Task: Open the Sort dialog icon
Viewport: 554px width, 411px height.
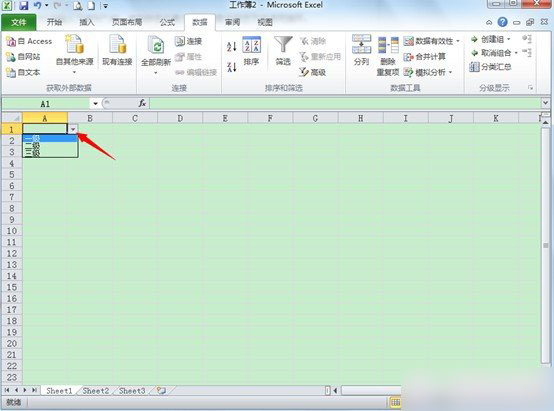Action: coord(251,45)
